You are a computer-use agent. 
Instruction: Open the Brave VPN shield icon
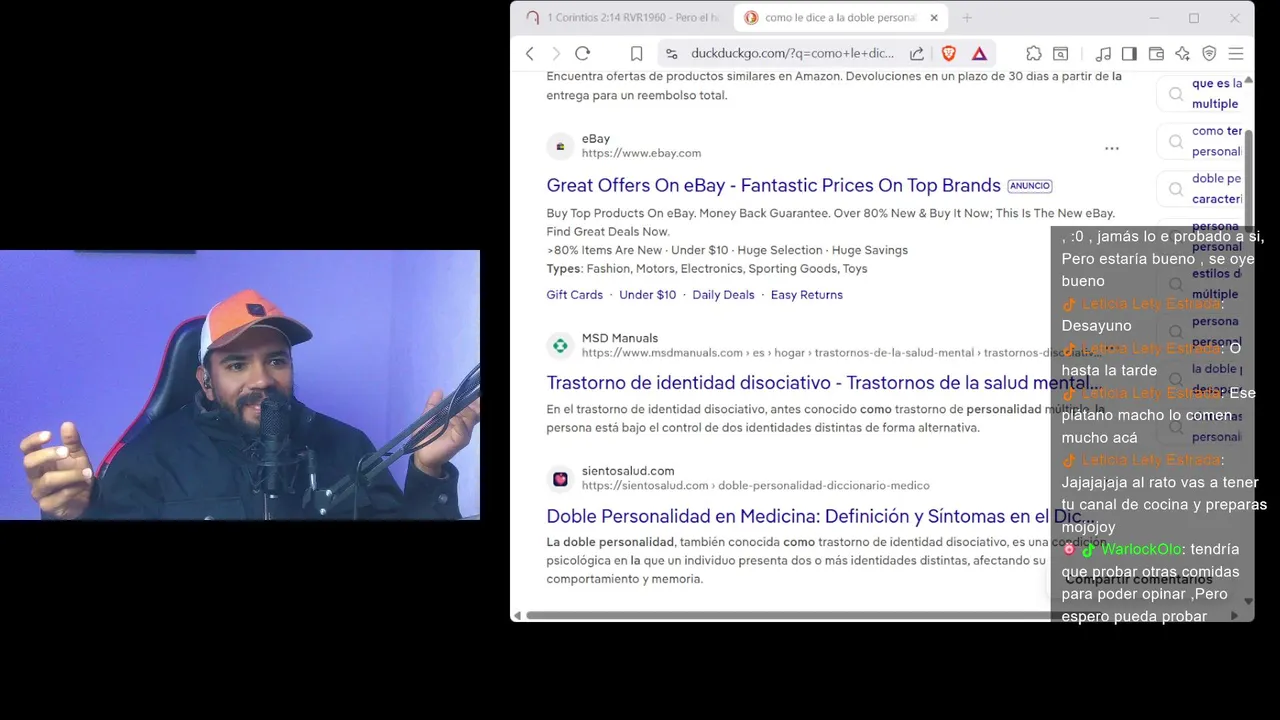[1209, 53]
